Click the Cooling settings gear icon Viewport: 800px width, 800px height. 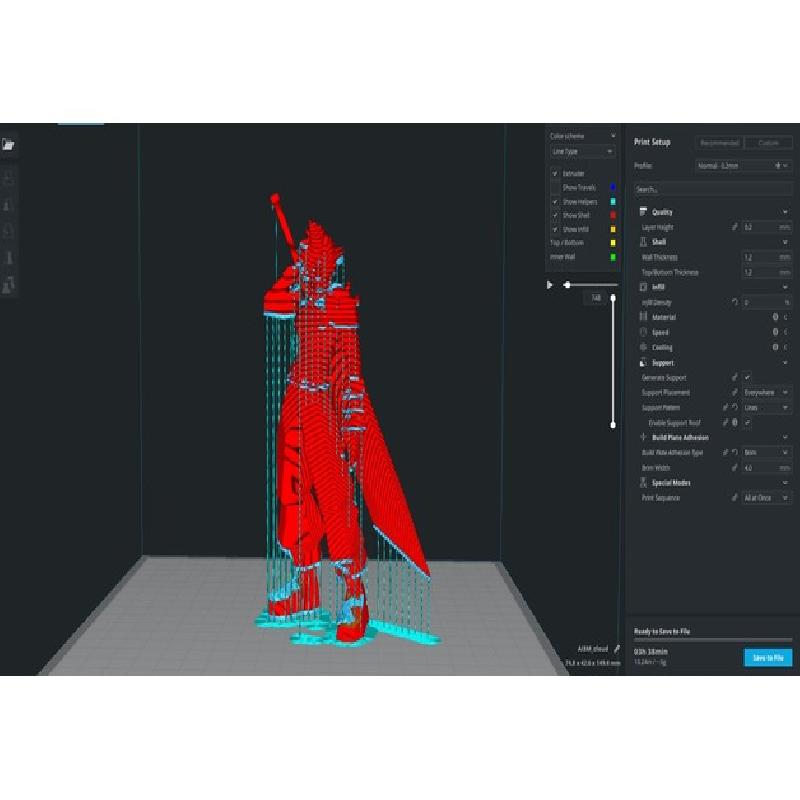[776, 347]
